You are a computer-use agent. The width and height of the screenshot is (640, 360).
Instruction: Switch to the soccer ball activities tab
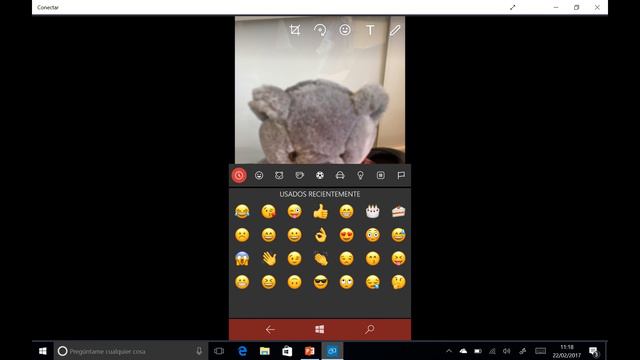click(320, 176)
